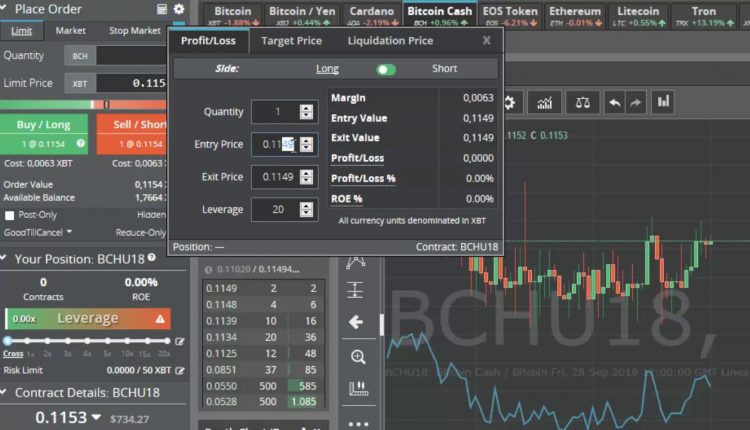The width and height of the screenshot is (750, 430).
Task: Click order book row priced 0.1139
Action: pyautogui.click(x=263, y=321)
